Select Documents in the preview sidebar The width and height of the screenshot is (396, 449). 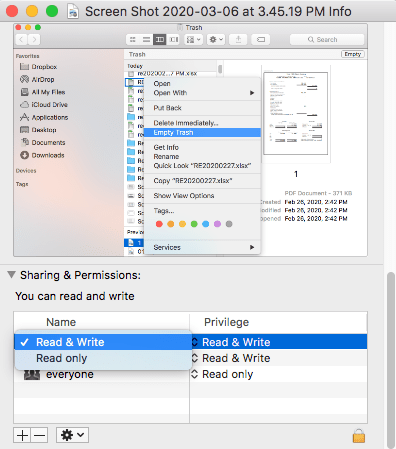tap(42, 142)
